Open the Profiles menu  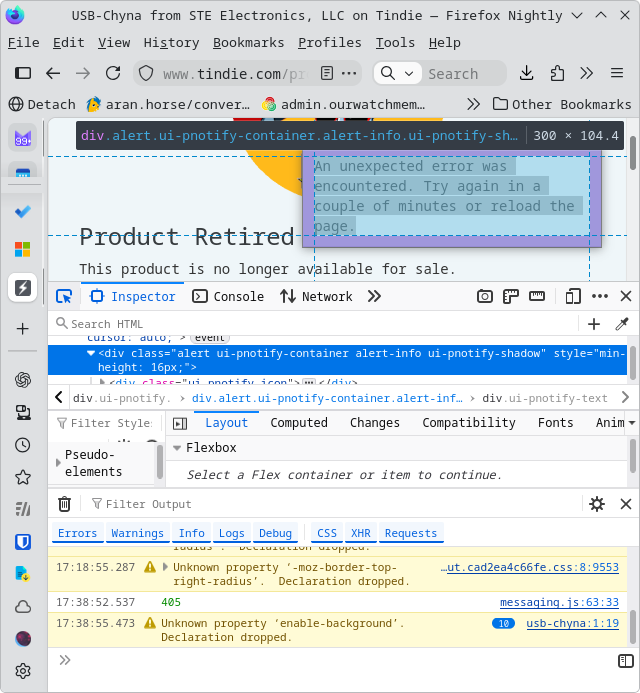tap(330, 43)
